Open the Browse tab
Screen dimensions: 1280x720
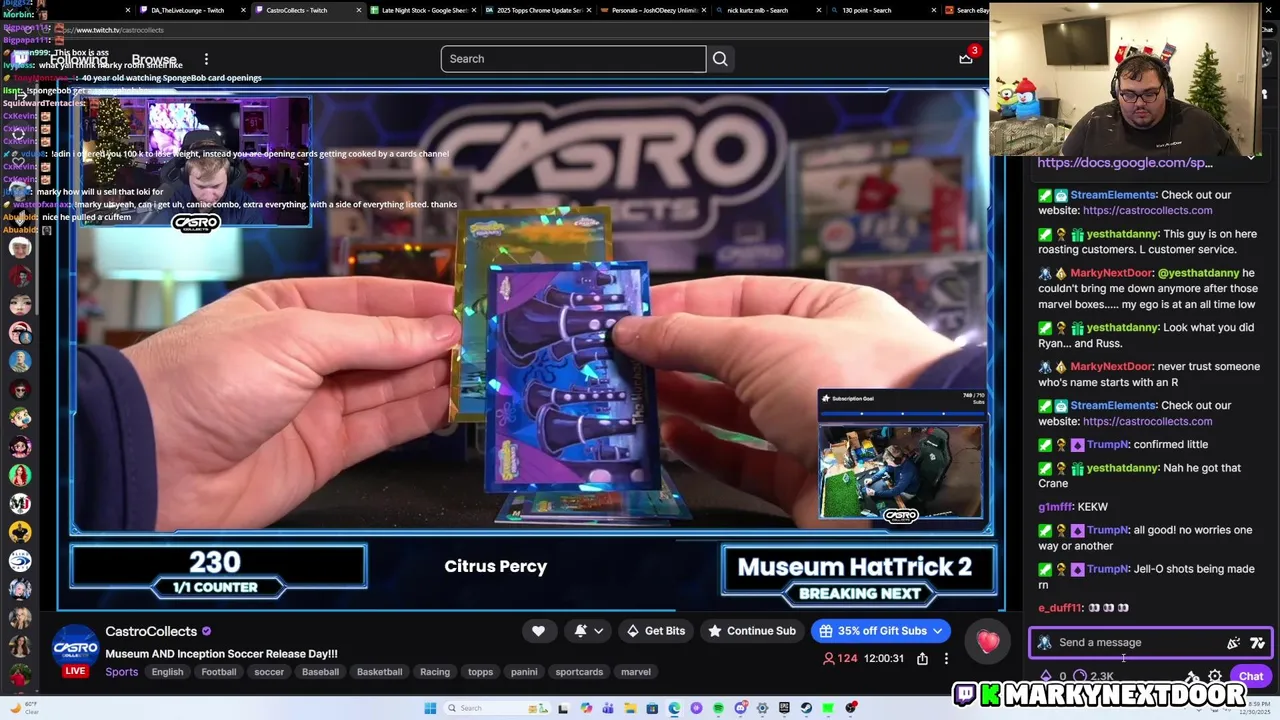pos(154,60)
